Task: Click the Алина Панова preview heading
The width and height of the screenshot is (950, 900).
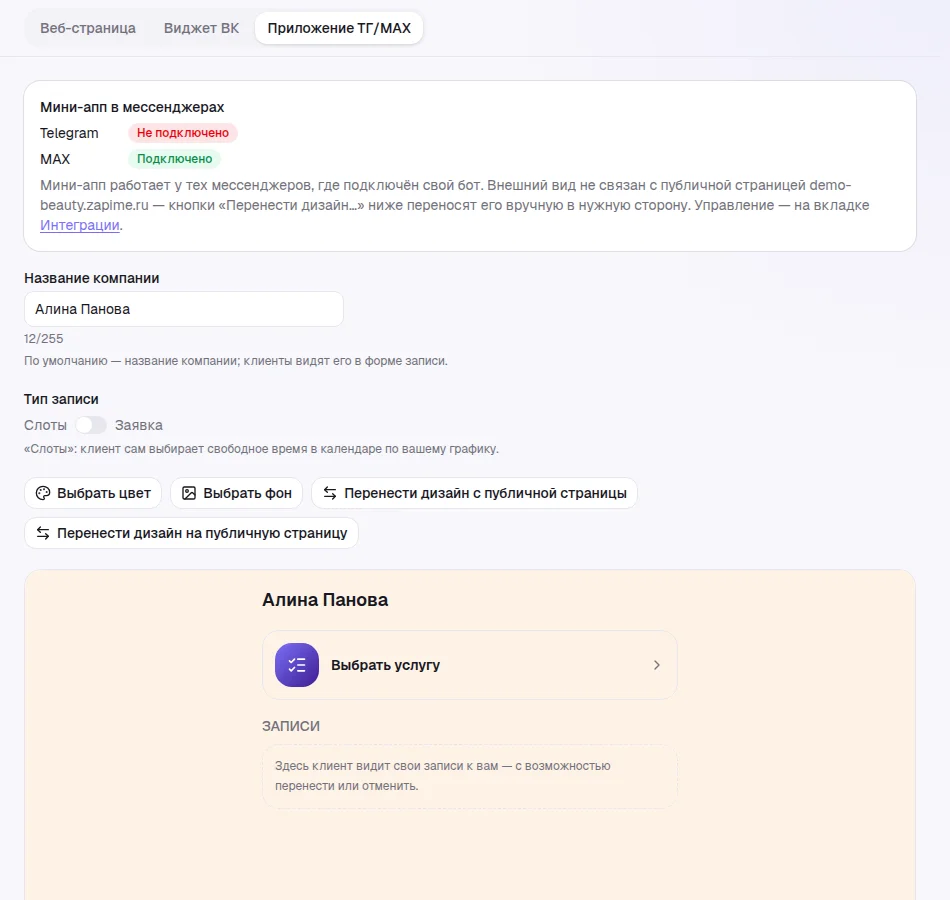Action: click(325, 600)
